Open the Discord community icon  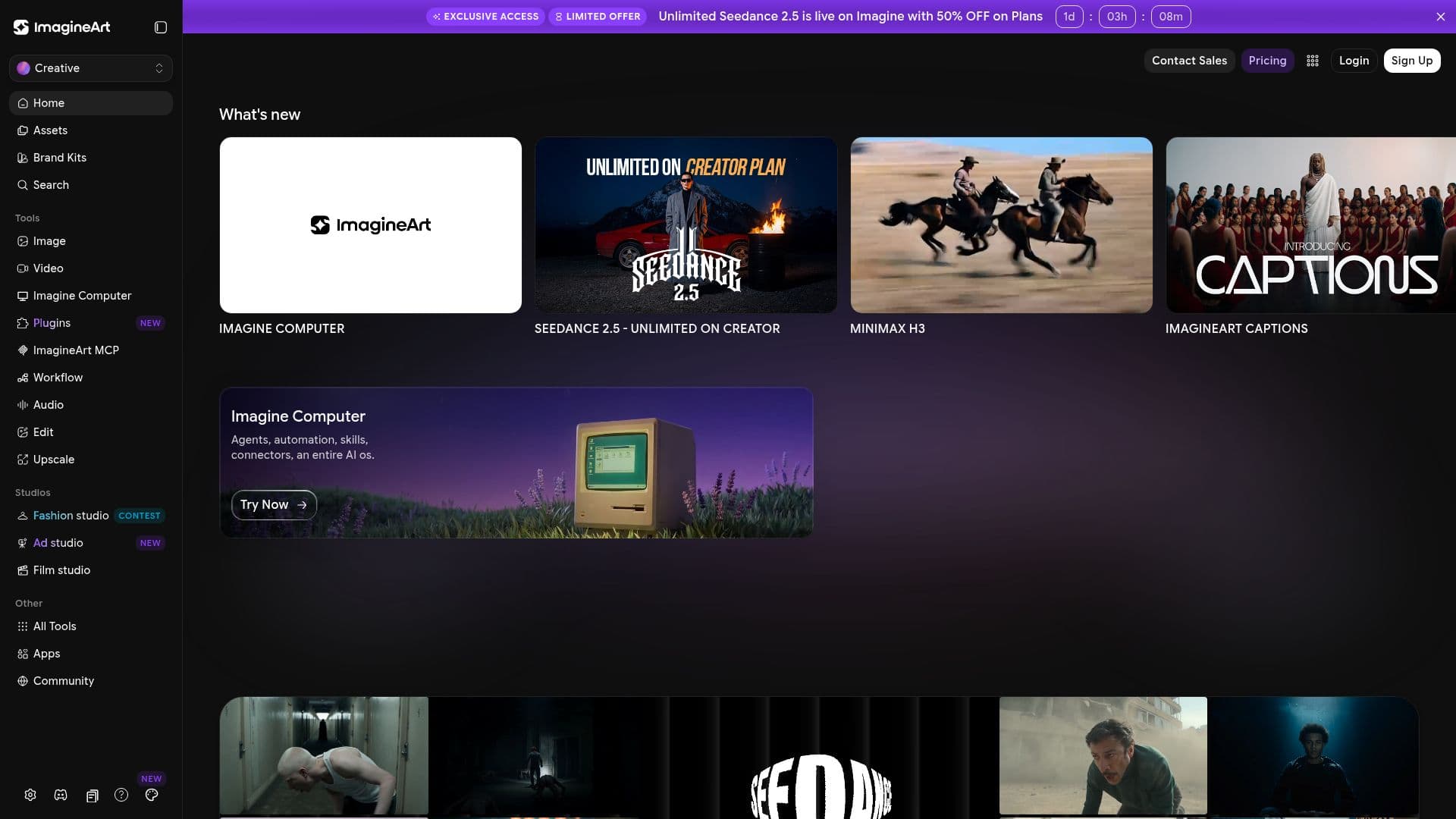pyautogui.click(x=61, y=795)
